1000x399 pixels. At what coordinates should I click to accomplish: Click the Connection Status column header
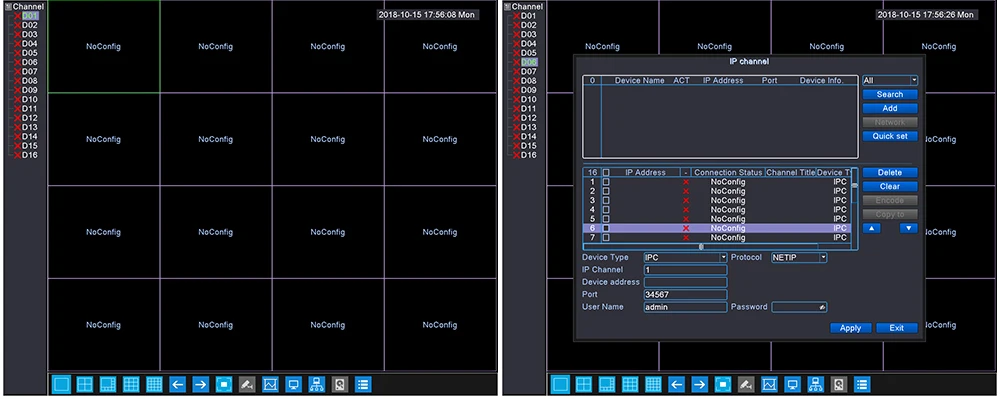click(728, 173)
